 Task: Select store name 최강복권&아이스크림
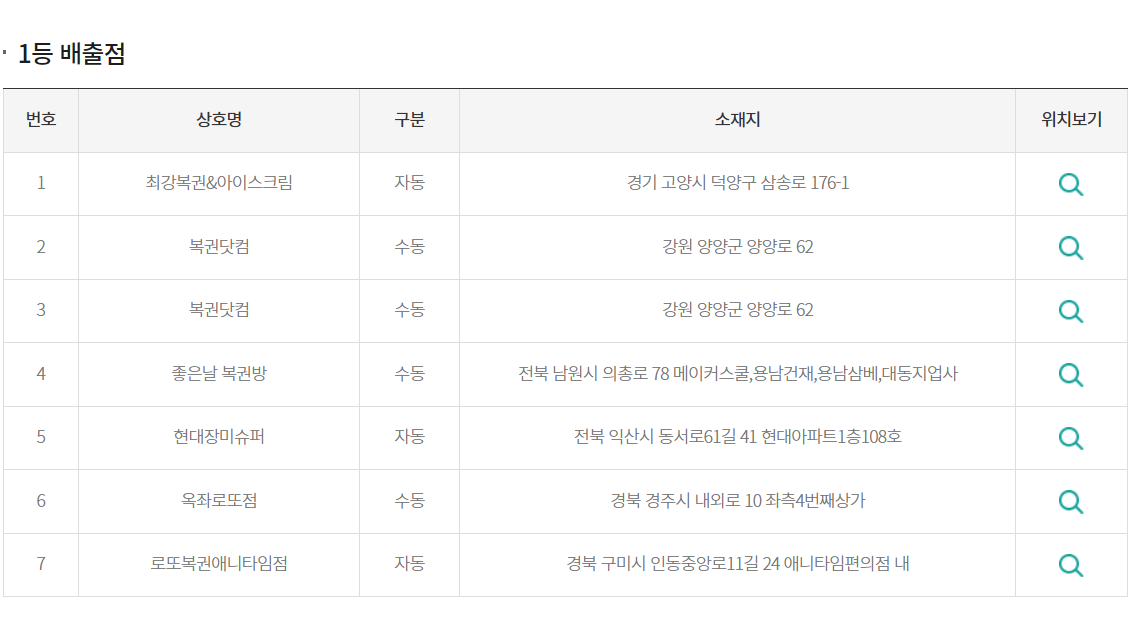coord(219,183)
